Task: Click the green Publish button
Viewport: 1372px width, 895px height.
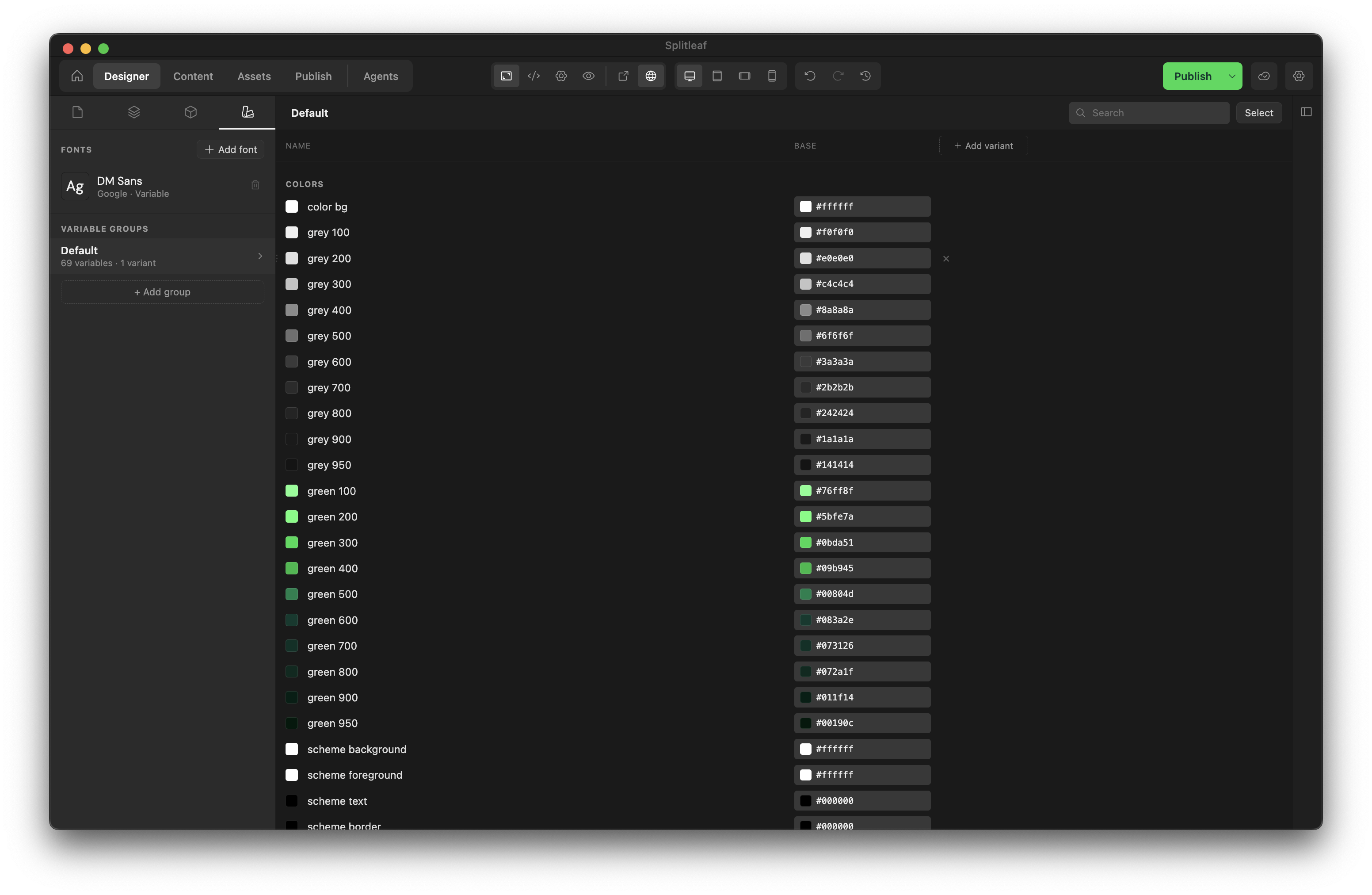Action: (x=1192, y=76)
